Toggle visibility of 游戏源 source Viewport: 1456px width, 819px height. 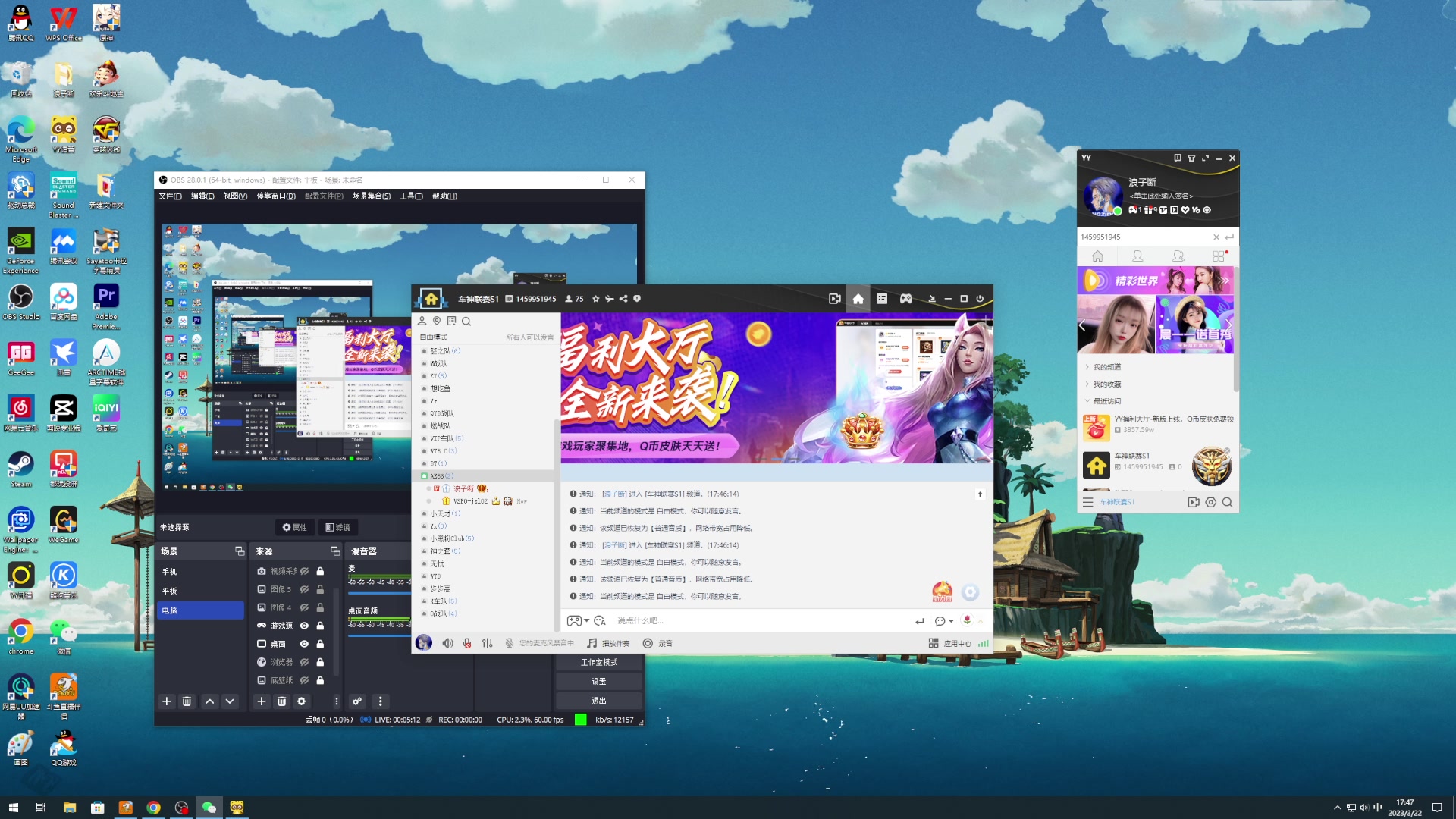point(304,626)
